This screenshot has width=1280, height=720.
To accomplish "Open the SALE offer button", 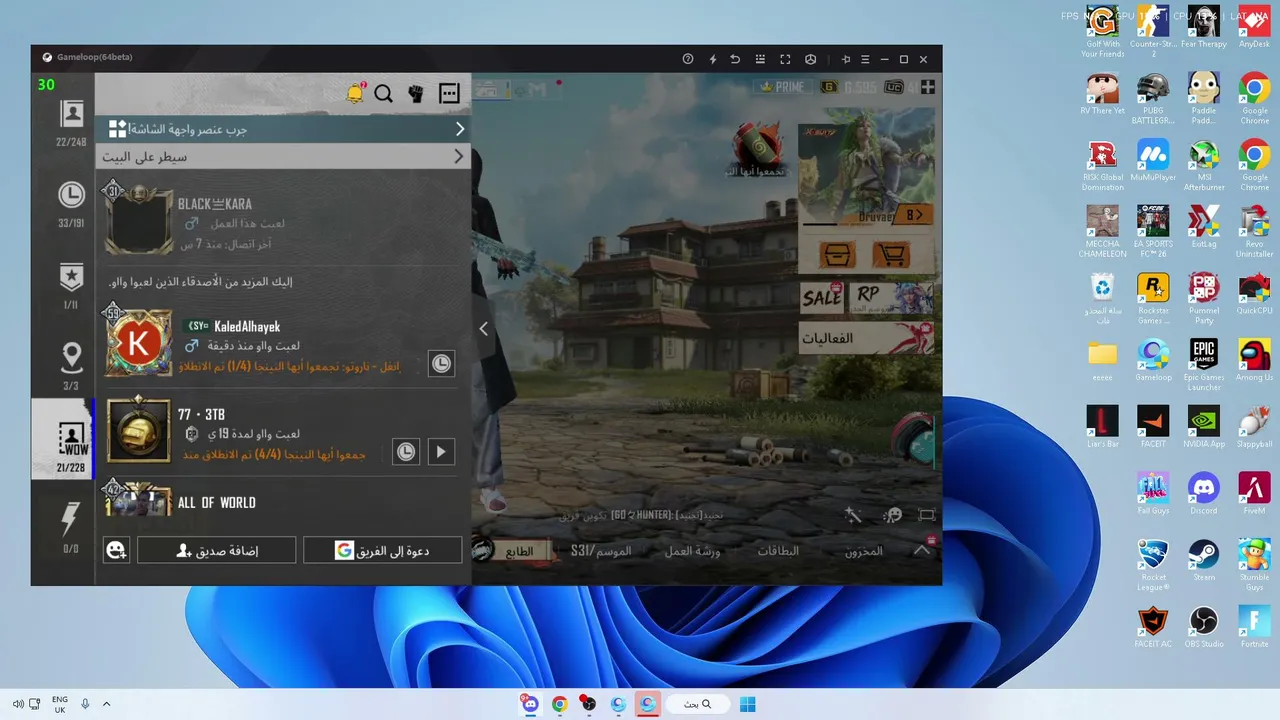I will (822, 298).
